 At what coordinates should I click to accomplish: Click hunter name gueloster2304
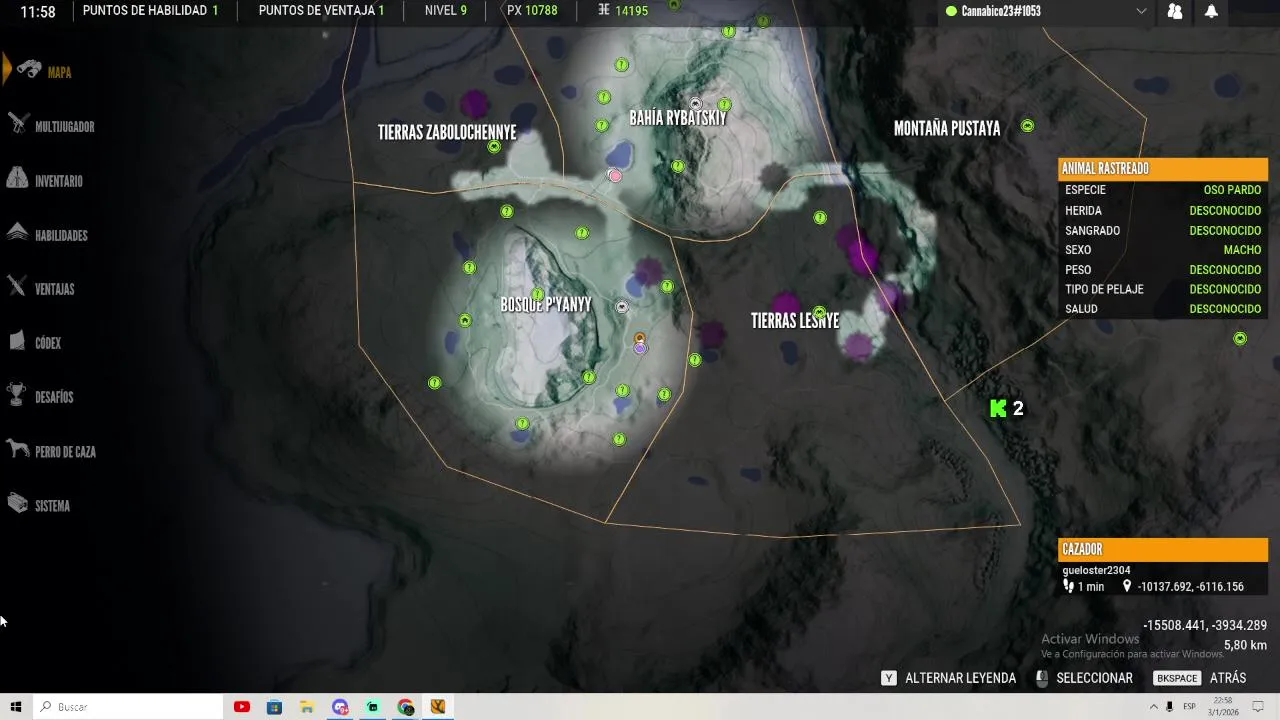pyautogui.click(x=1096, y=570)
